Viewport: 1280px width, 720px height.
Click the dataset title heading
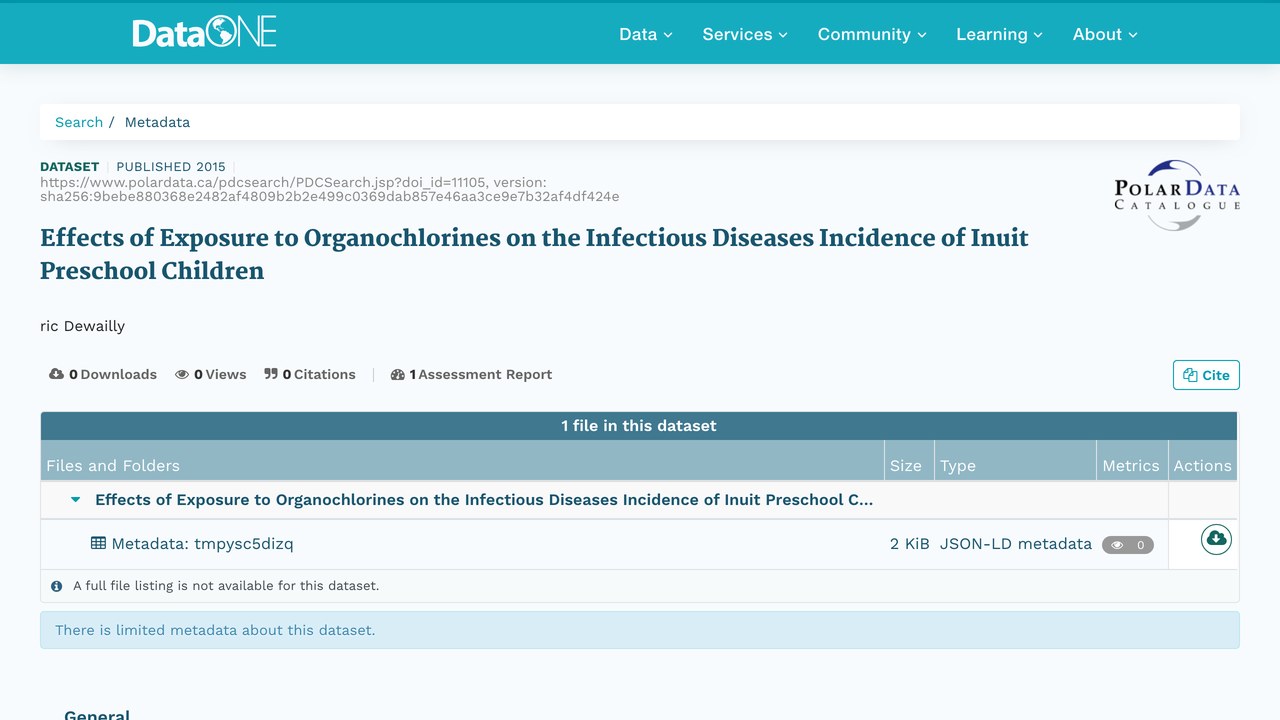coord(534,254)
